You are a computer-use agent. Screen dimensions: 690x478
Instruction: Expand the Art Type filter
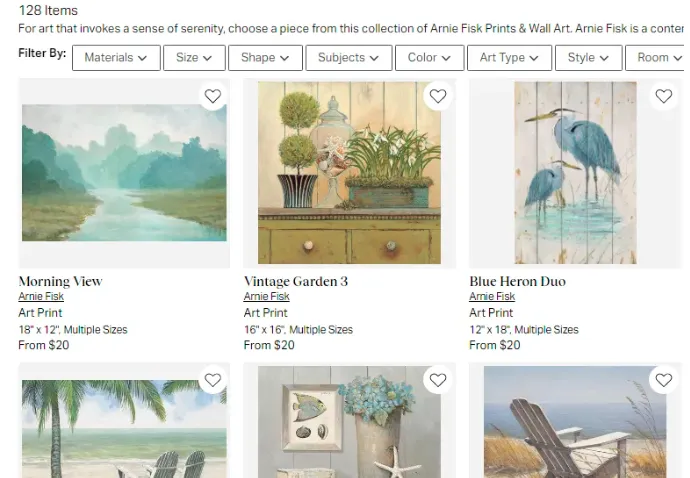tap(509, 58)
